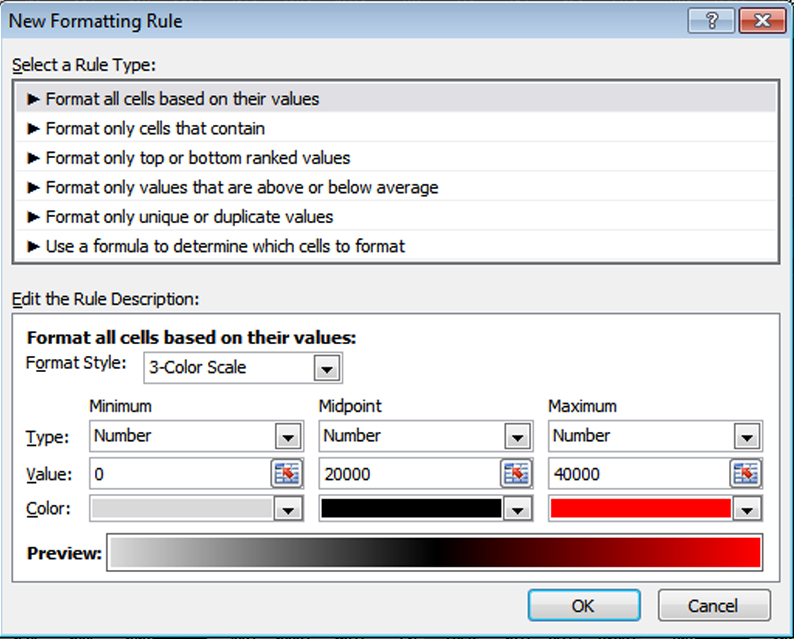
Task: Click the Maximum value range selector icon
Action: pos(745,473)
